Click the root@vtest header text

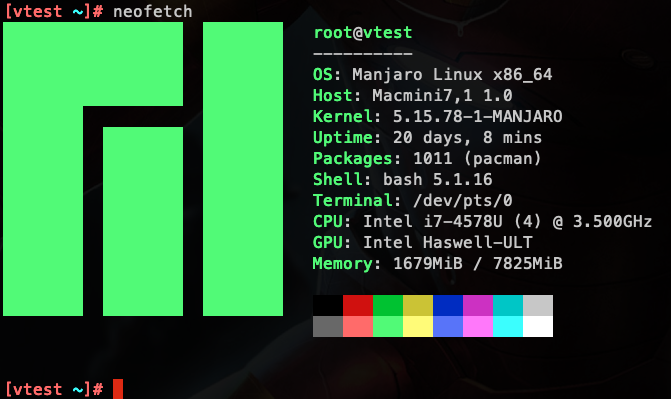pos(363,33)
